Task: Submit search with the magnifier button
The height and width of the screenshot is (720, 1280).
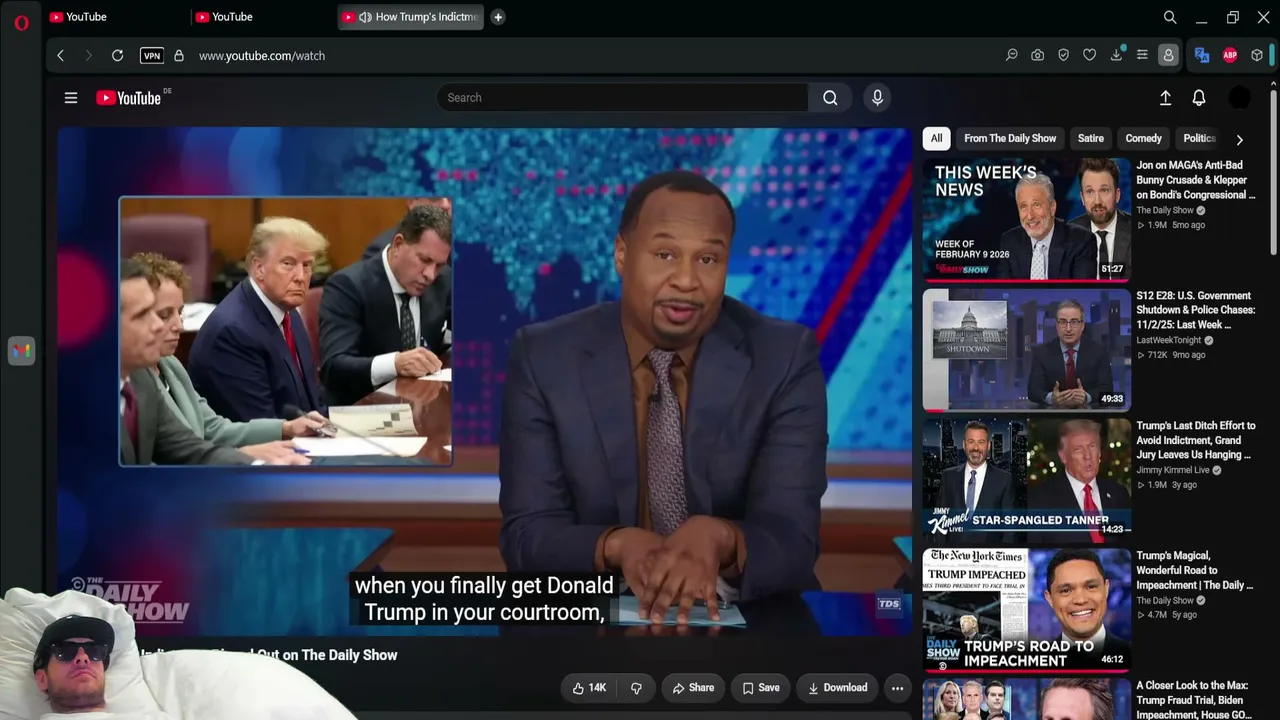Action: (830, 98)
